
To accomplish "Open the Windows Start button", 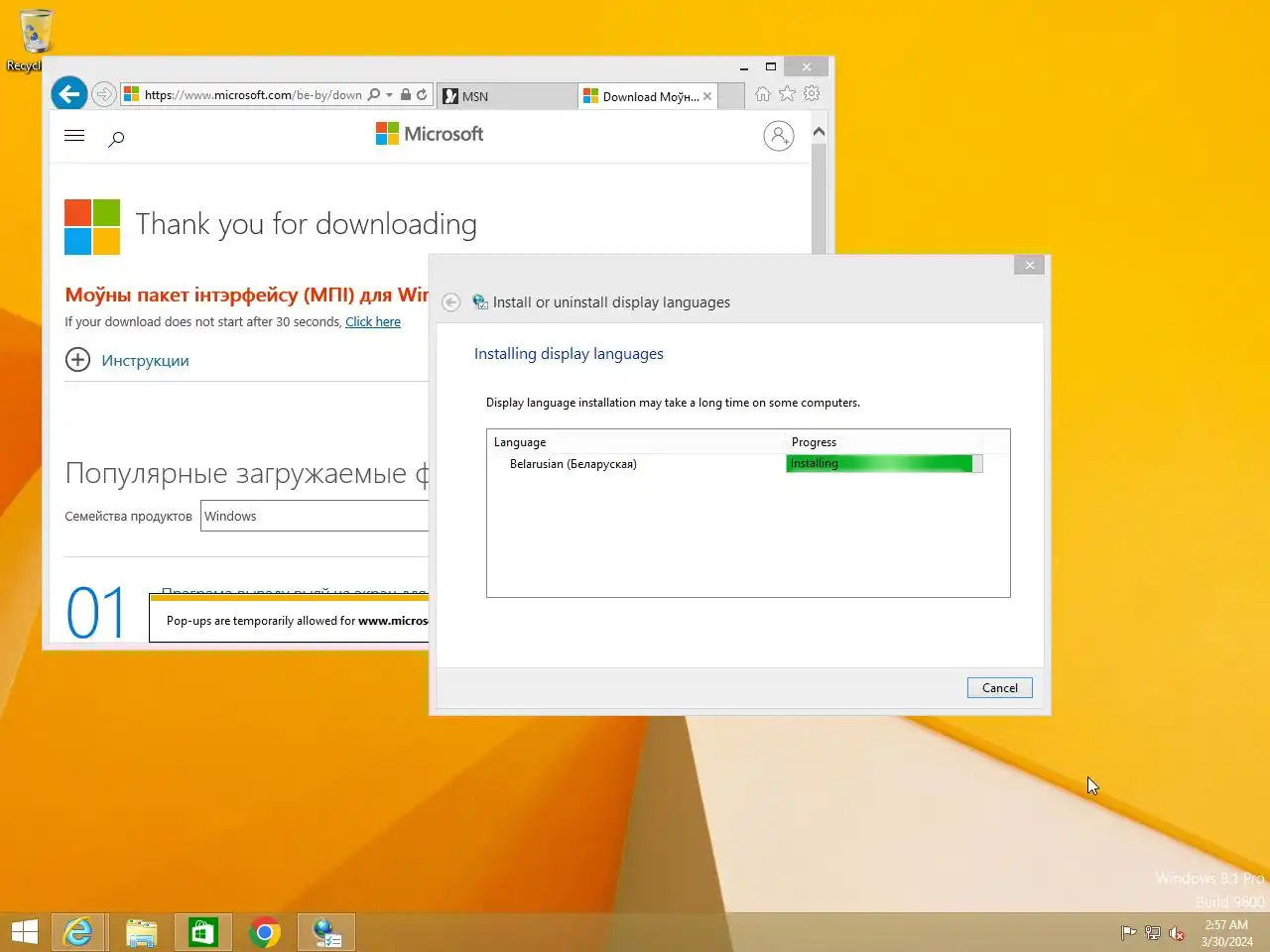I will click(24, 932).
